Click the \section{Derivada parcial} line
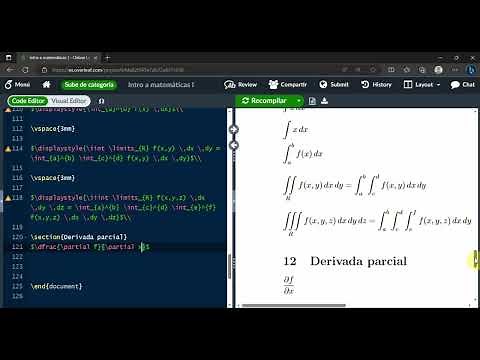 79,237
